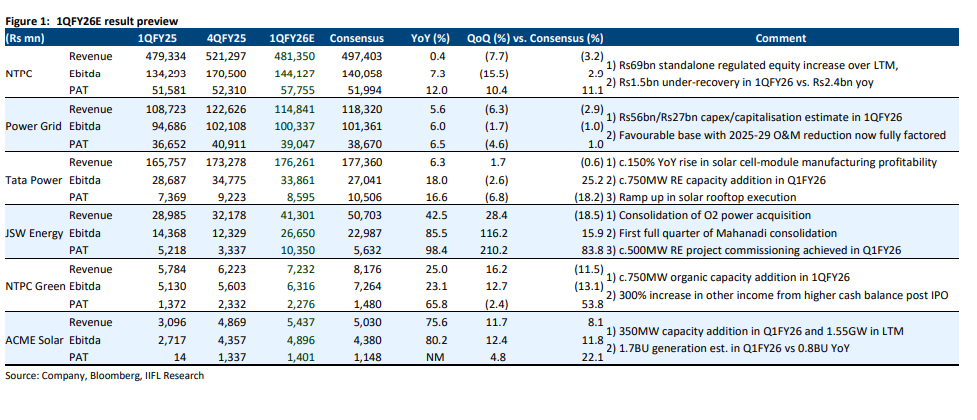Screen dimensions: 977x420
Task: Click the (Rs mn) header cell
Action: (24, 38)
